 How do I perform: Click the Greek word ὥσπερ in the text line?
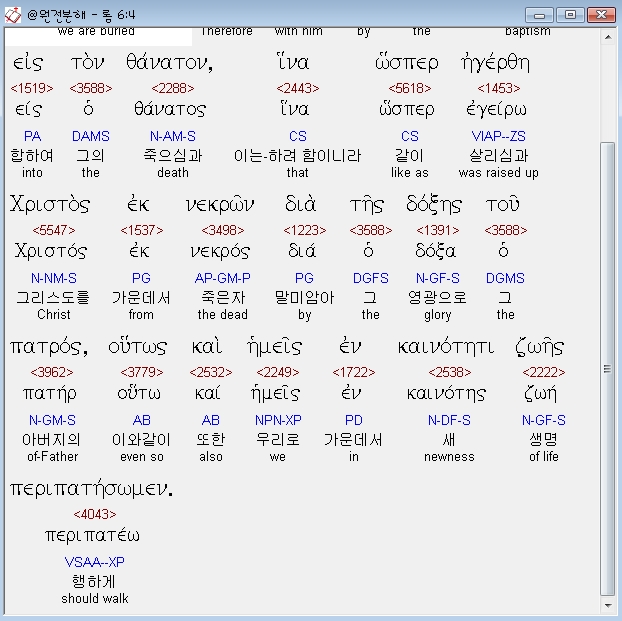[x=407, y=62]
